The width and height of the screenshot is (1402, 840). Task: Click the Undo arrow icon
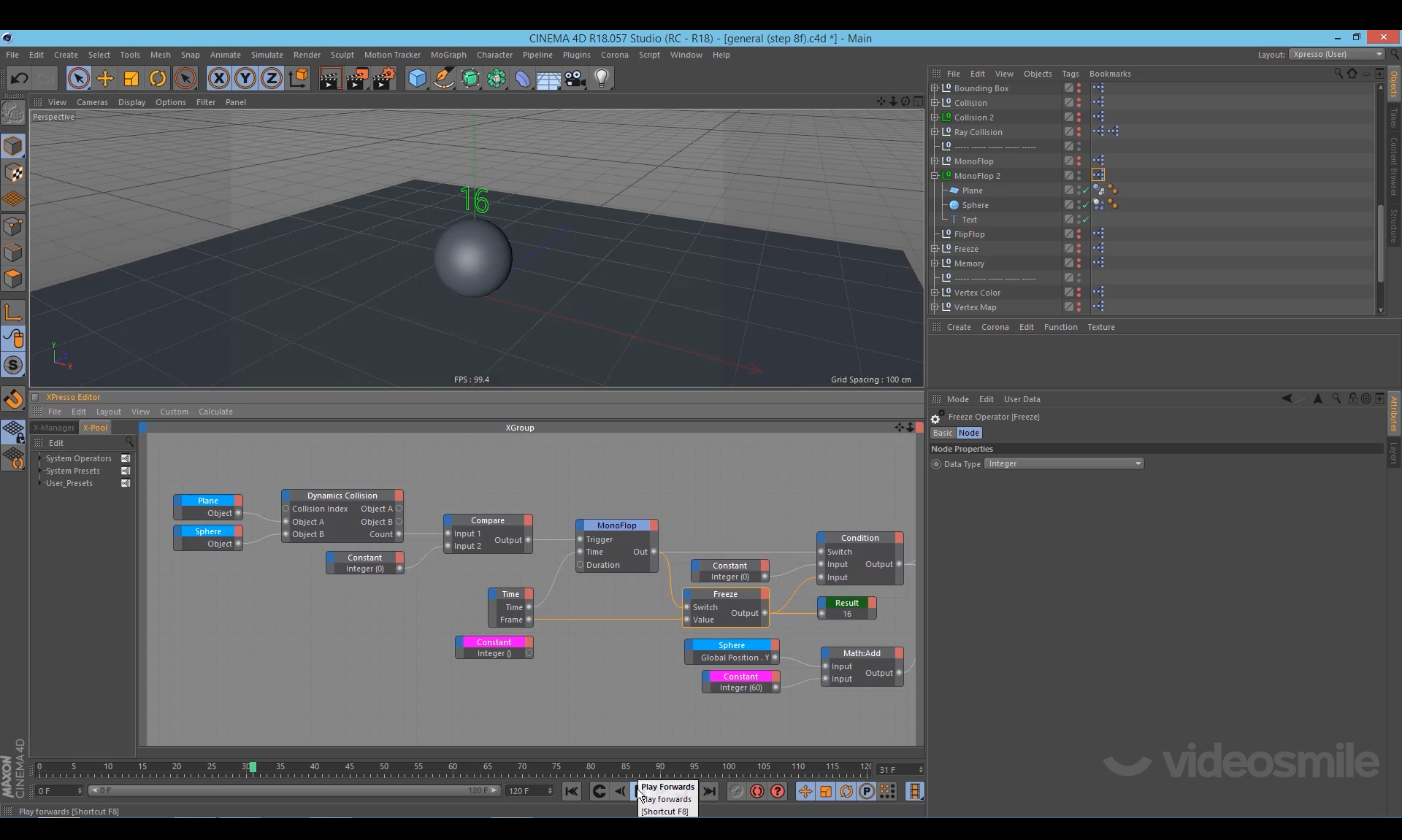point(20,79)
